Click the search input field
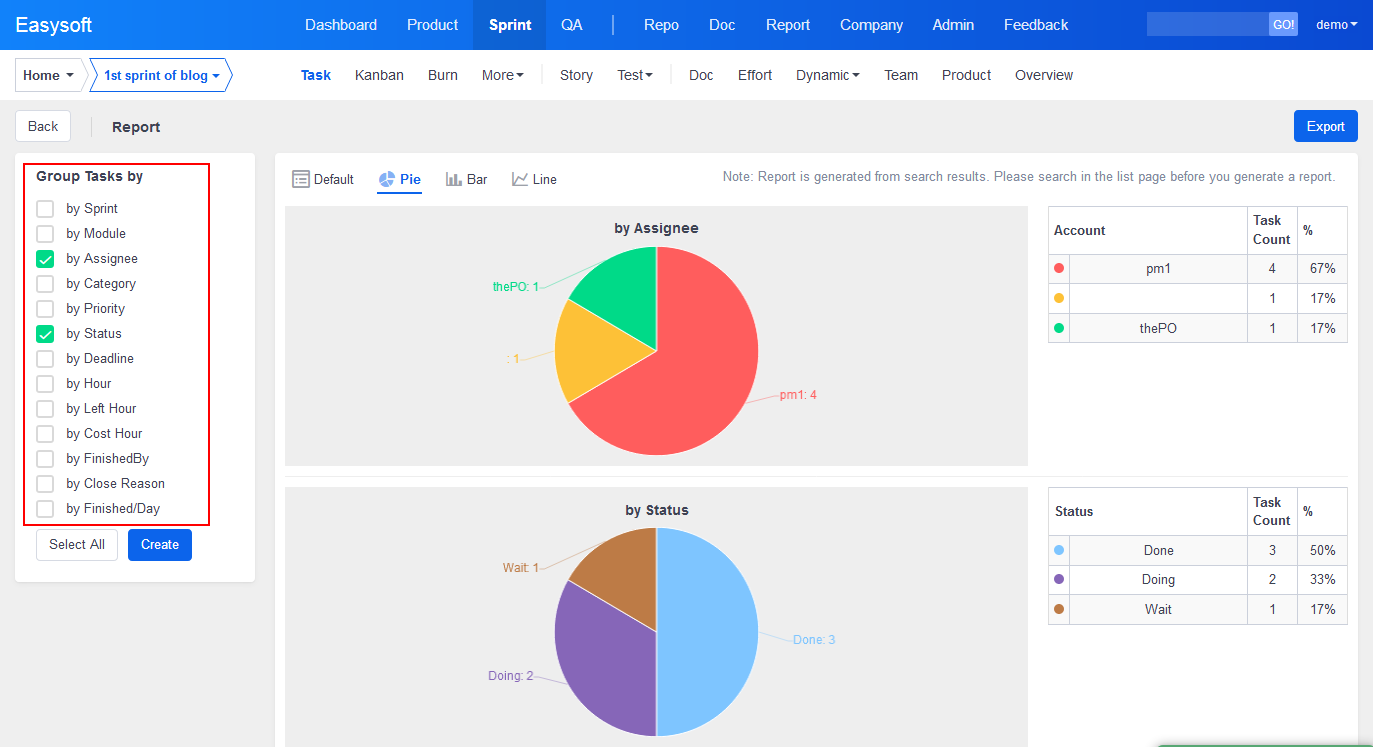Viewport: 1373px width, 747px height. click(1207, 25)
